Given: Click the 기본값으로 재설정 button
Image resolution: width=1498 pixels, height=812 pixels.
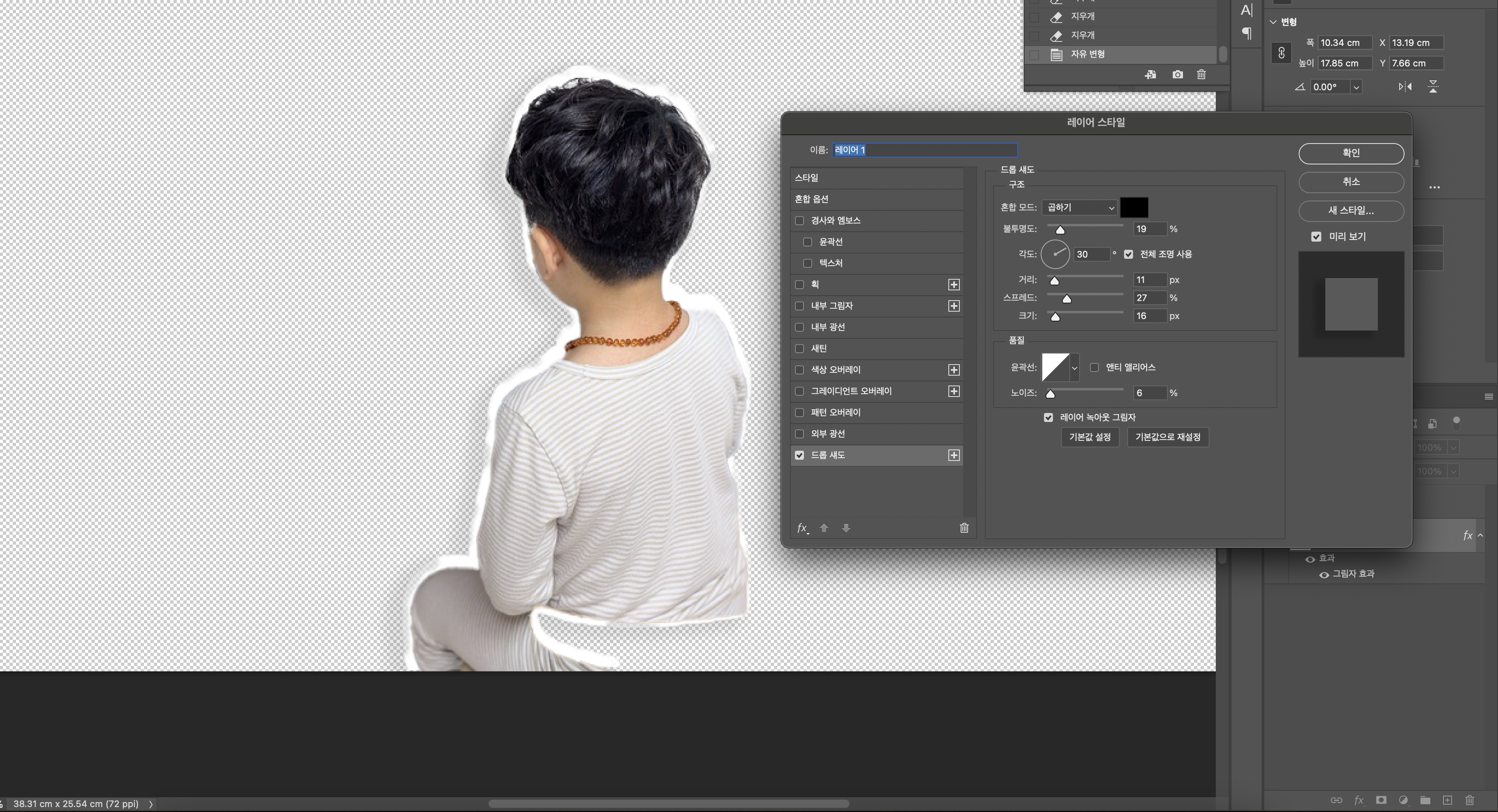Looking at the screenshot, I should tap(1168, 437).
